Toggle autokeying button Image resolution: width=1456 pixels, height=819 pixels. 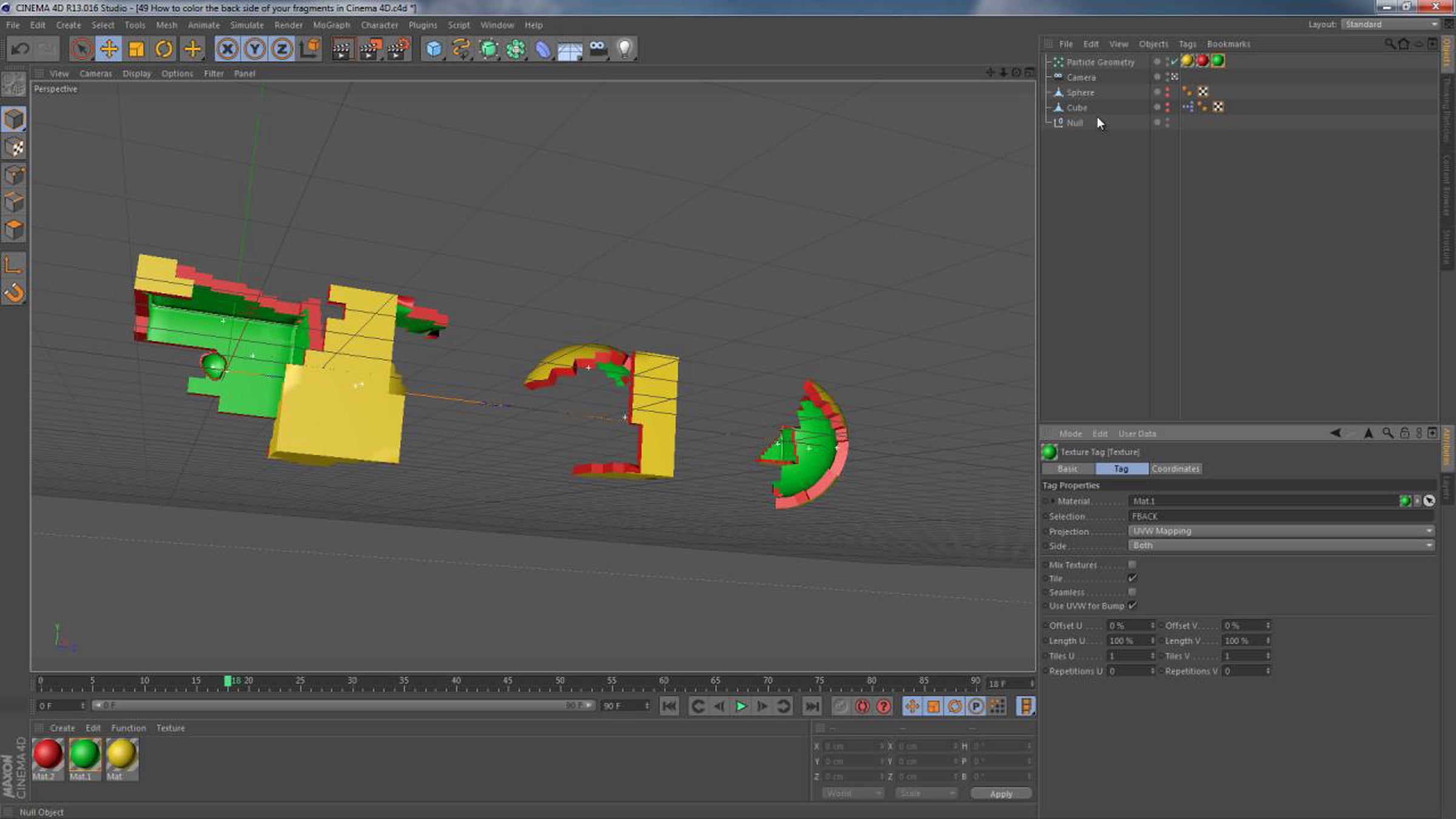(x=862, y=706)
